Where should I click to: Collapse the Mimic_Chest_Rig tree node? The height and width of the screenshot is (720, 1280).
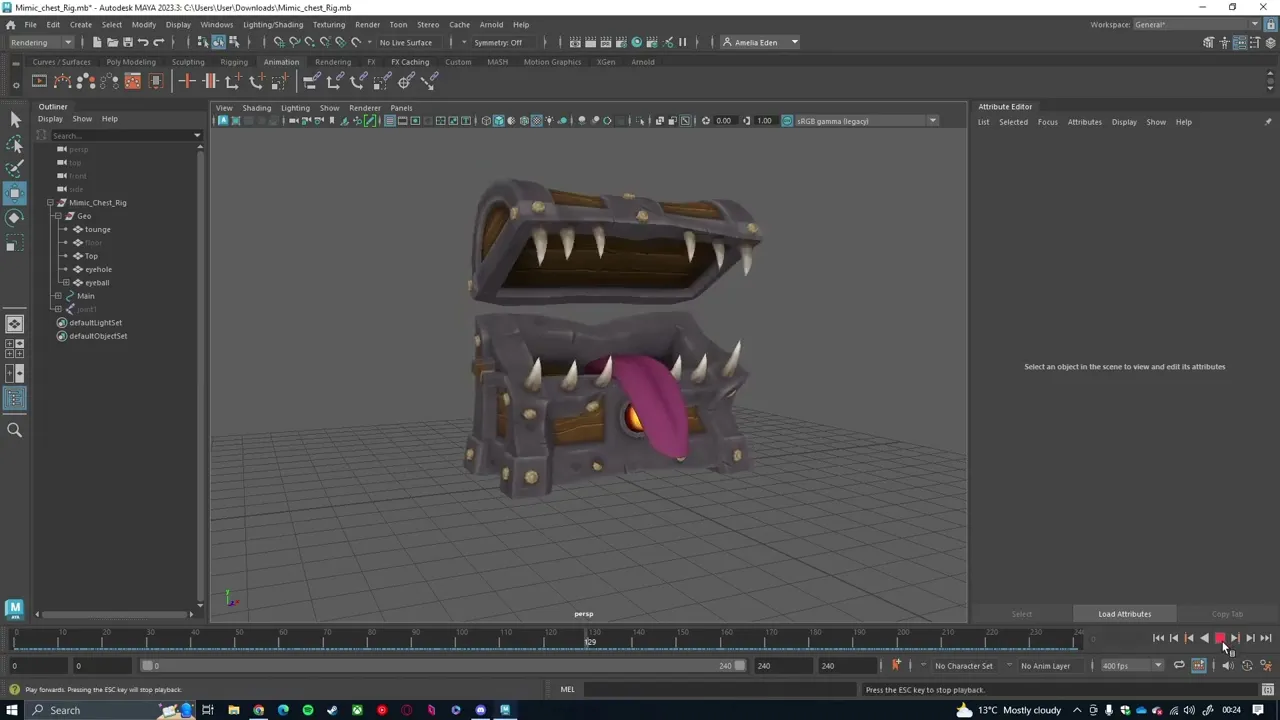[x=50, y=203]
